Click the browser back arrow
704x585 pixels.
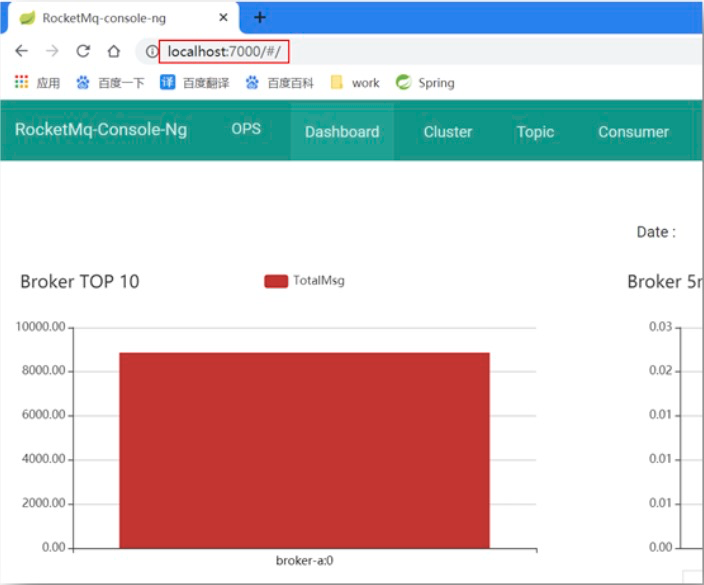click(22, 51)
